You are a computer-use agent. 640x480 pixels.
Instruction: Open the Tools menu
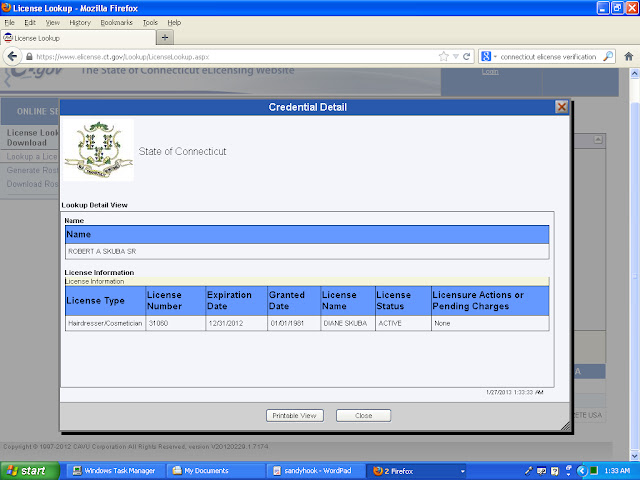click(x=150, y=22)
